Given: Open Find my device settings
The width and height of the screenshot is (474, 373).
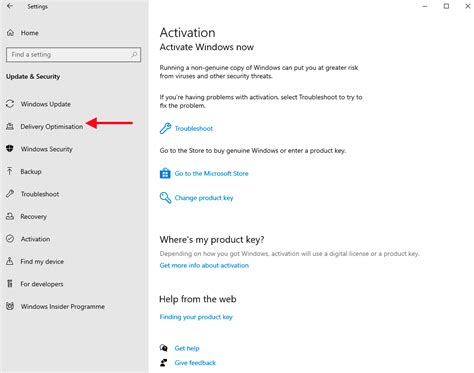Looking at the screenshot, I should [42, 261].
